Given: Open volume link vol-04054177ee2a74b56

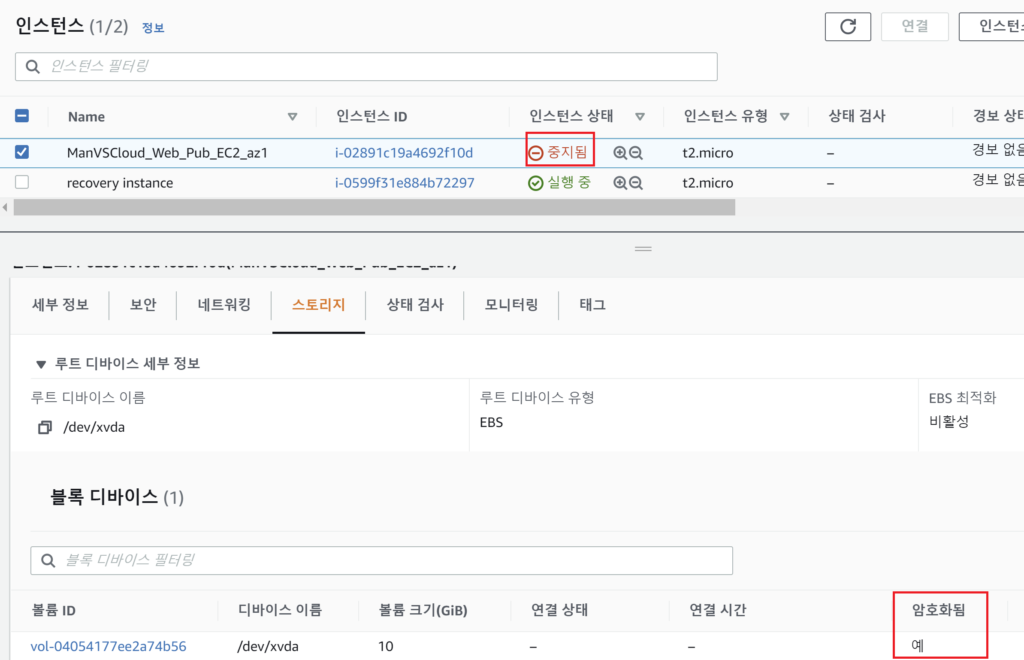Looking at the screenshot, I should click(x=108, y=646).
